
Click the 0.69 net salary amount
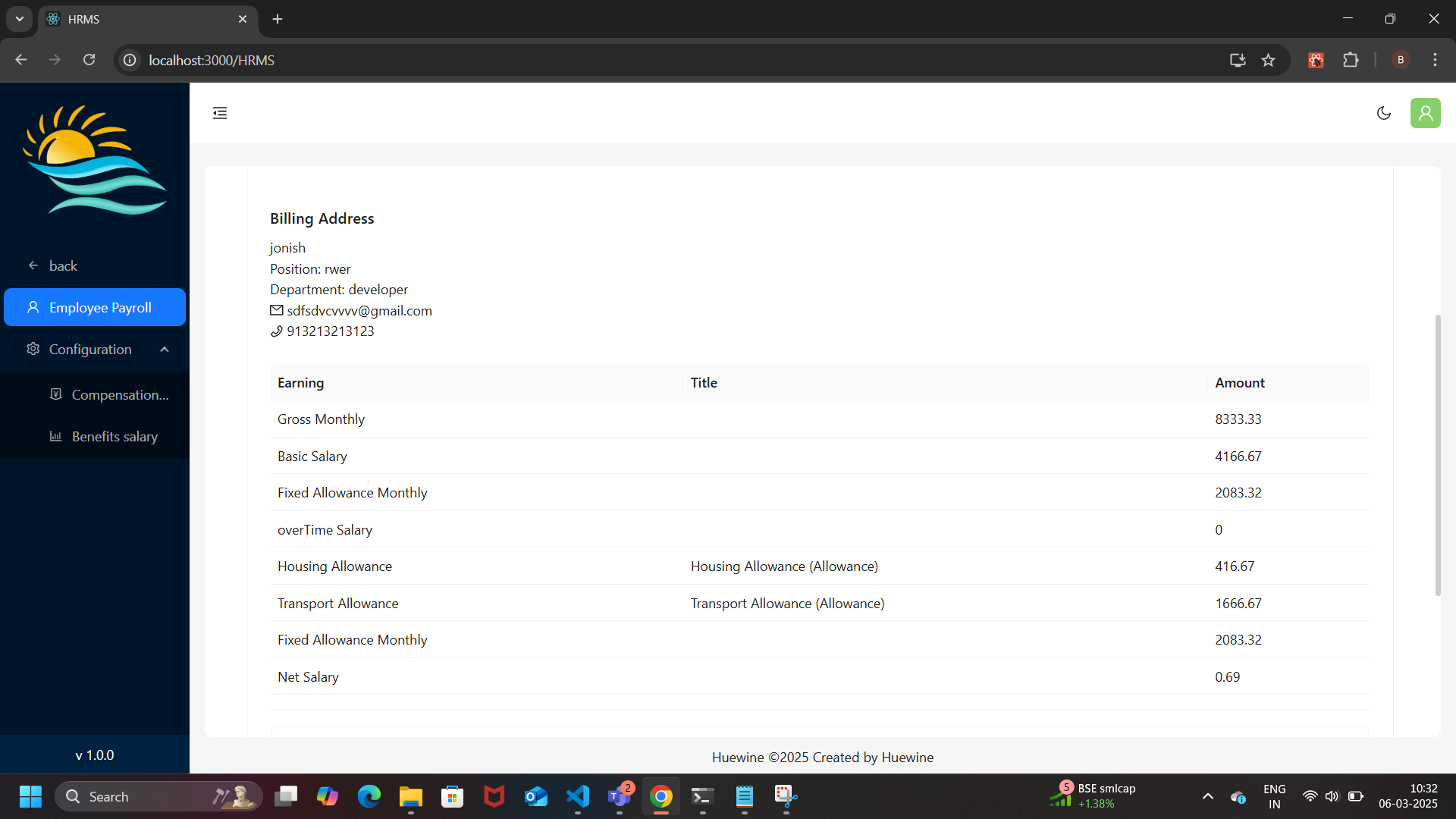[x=1227, y=677]
